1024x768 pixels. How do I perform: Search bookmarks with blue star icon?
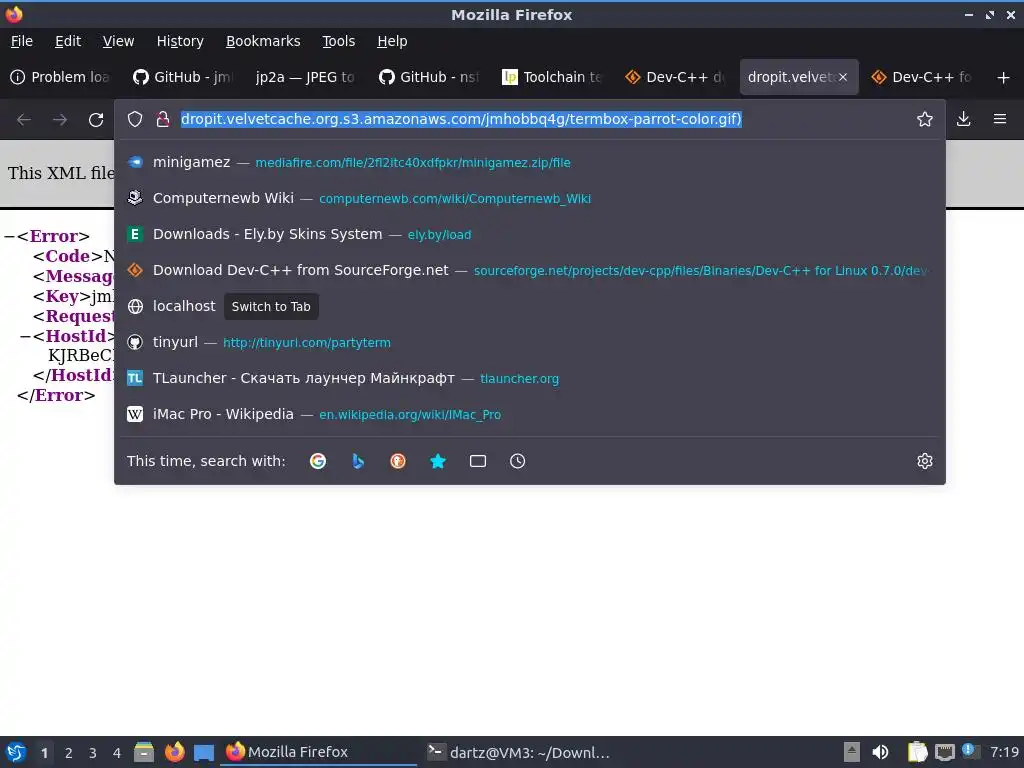[438, 461]
